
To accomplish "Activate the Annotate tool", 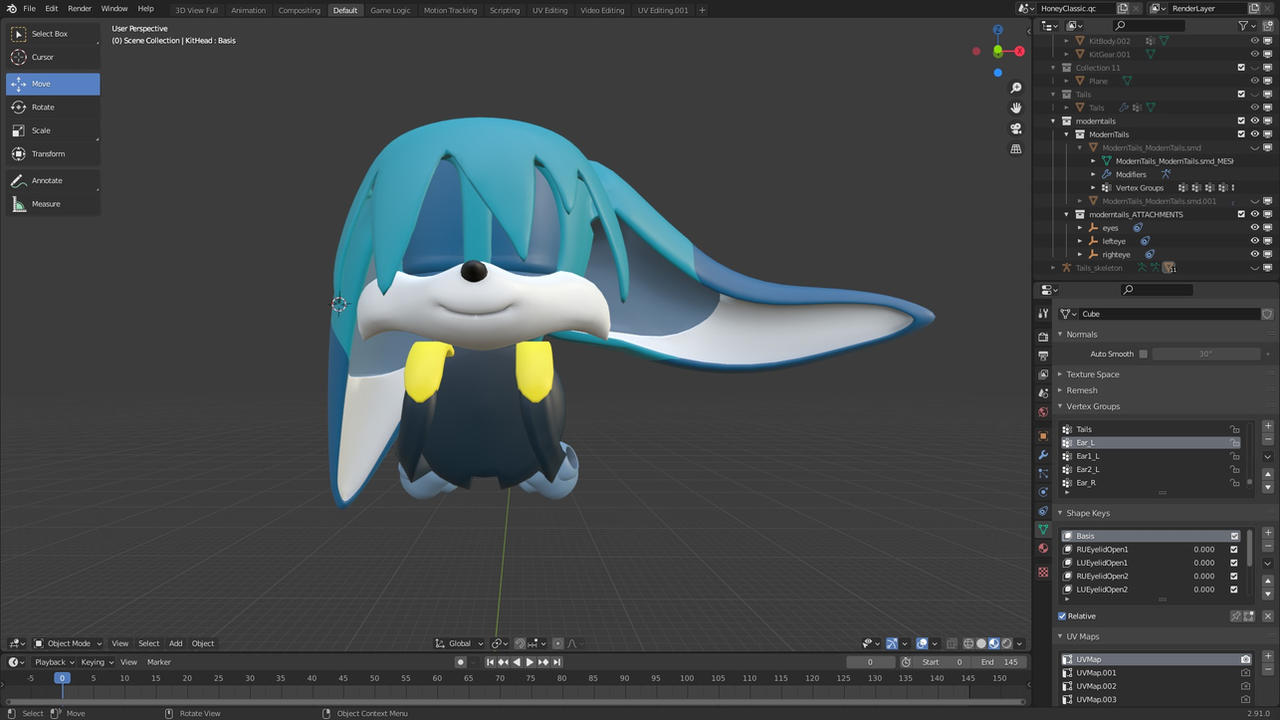I will [x=53, y=180].
